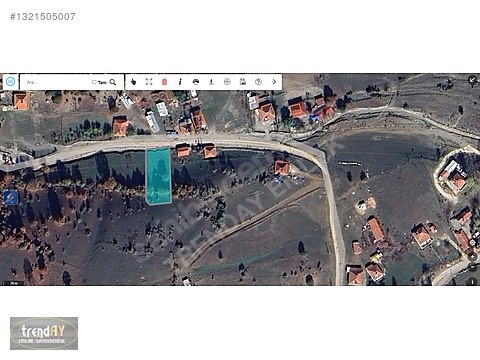
Task: Click the map image export icon
Action: pyautogui.click(x=243, y=82)
